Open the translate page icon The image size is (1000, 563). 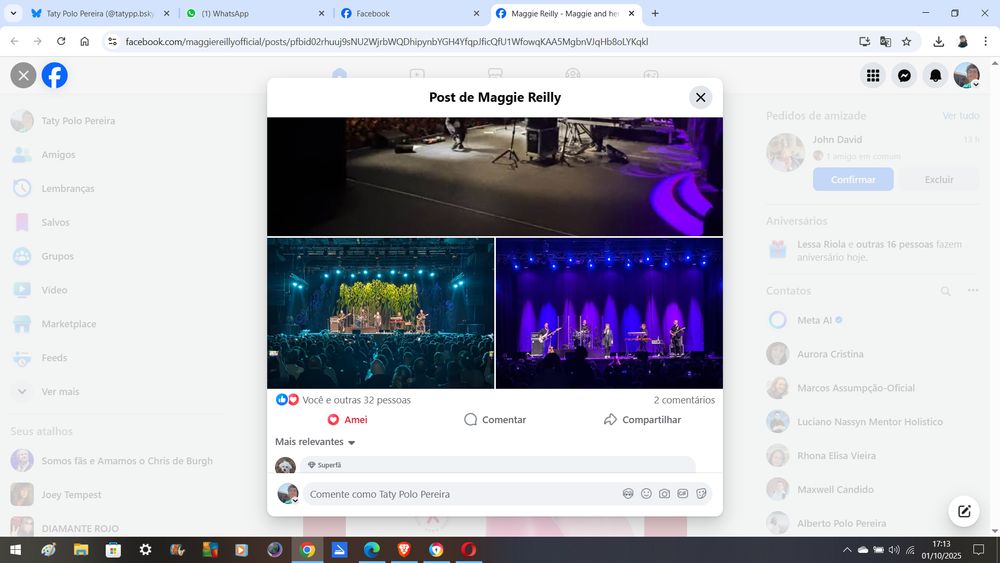pyautogui.click(x=885, y=41)
